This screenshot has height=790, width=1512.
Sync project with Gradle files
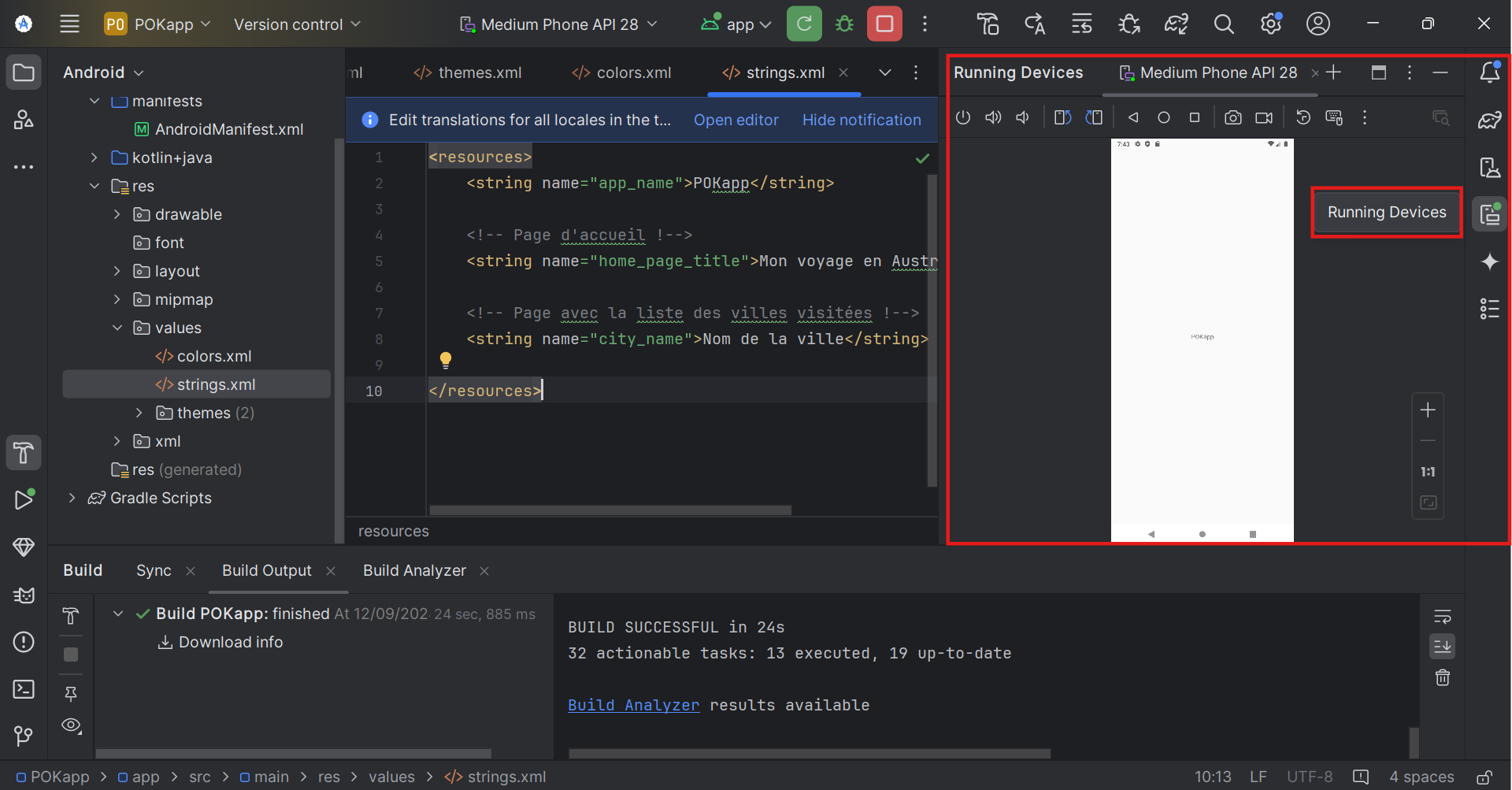coord(1177,24)
